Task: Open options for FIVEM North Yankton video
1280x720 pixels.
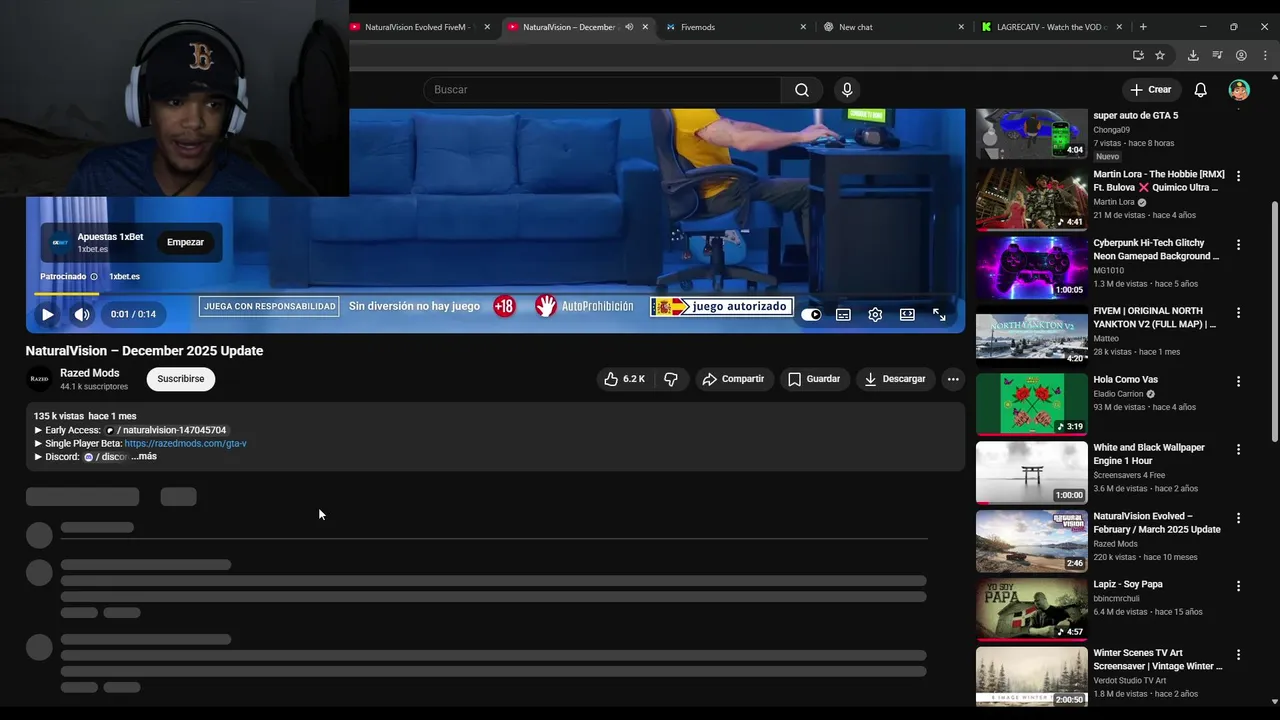Action: point(1238,313)
